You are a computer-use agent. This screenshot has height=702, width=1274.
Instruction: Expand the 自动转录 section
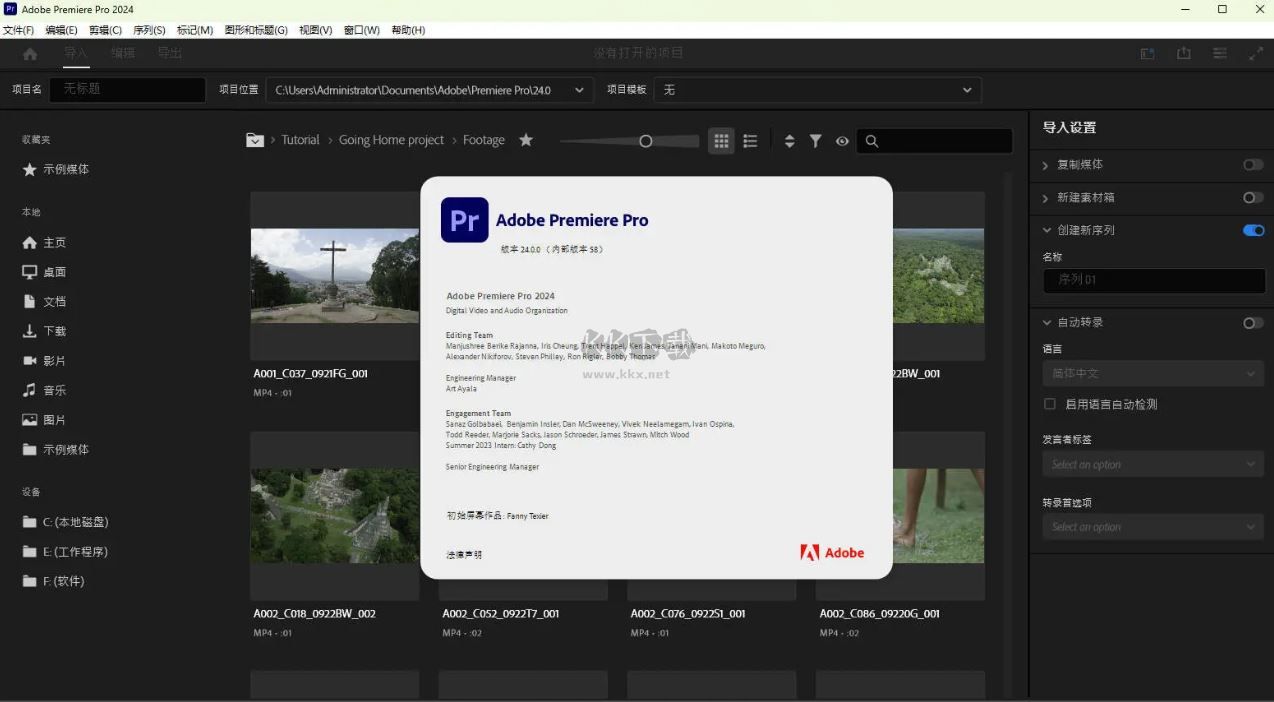1046,322
